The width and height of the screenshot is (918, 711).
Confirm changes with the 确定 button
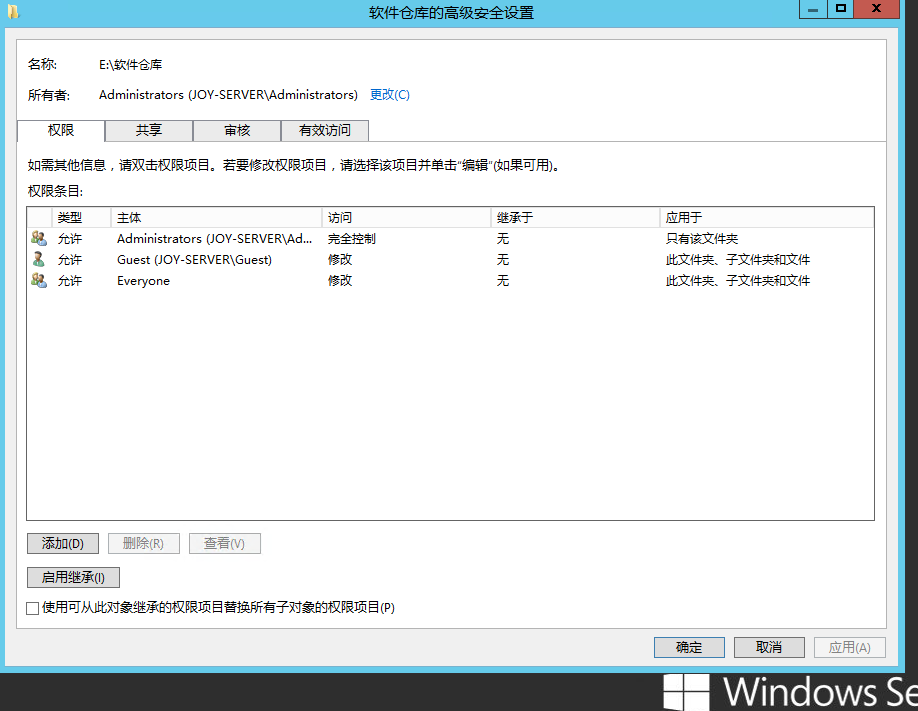coord(688,647)
